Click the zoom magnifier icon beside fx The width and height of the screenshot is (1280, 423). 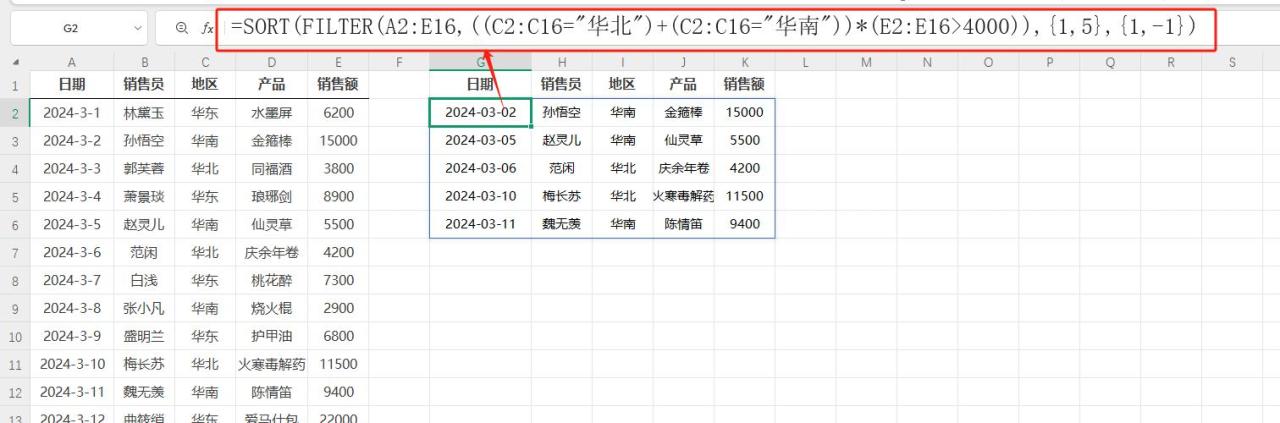click(x=182, y=29)
